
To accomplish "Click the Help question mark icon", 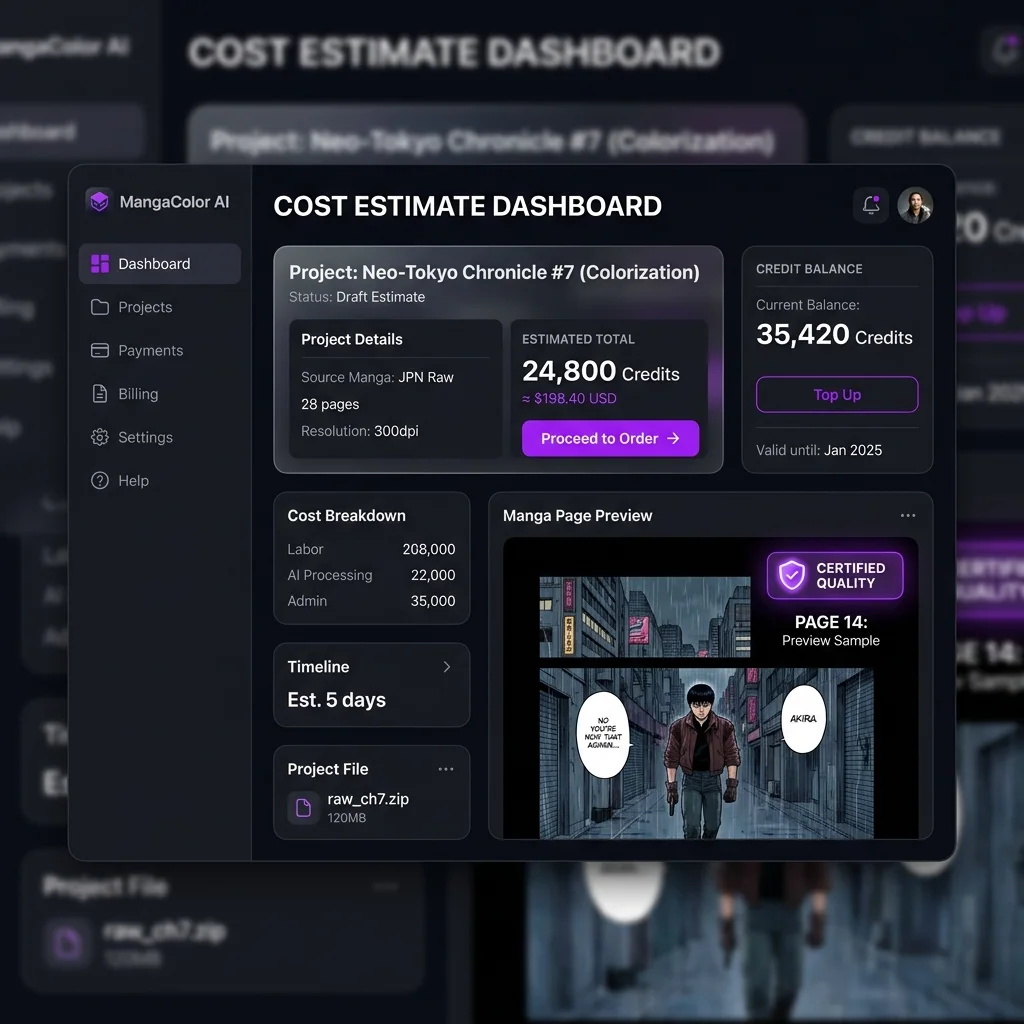I will (x=100, y=481).
